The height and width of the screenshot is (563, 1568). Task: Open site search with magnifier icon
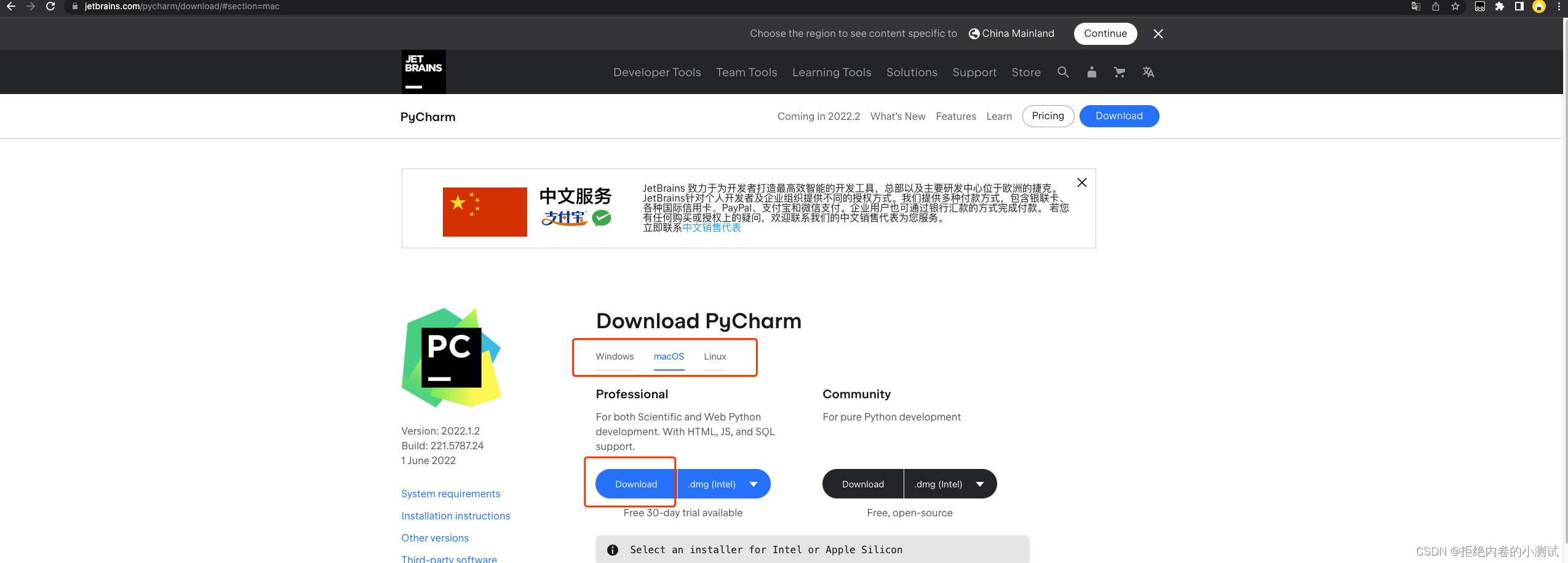[1063, 72]
